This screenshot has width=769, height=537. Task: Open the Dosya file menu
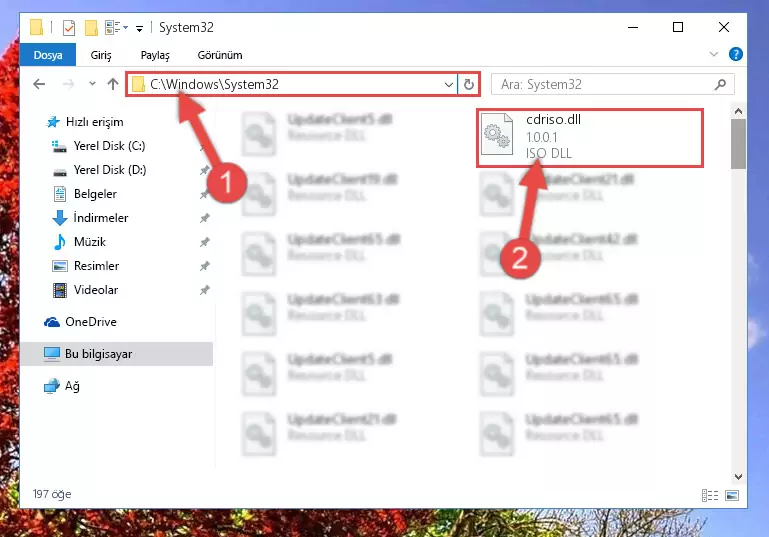[x=48, y=55]
